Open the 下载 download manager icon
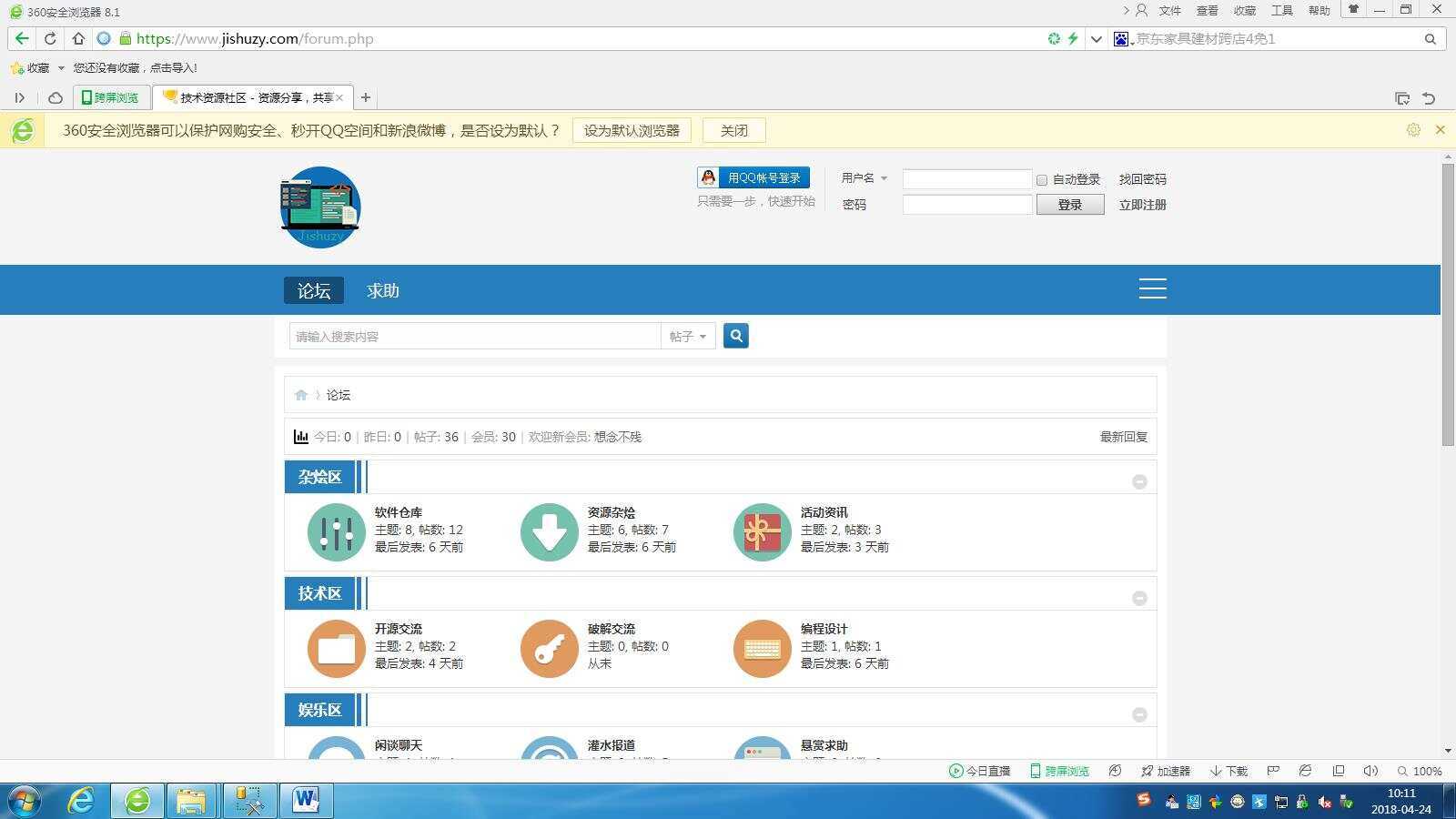Image resolution: width=1456 pixels, height=819 pixels. tap(1228, 771)
